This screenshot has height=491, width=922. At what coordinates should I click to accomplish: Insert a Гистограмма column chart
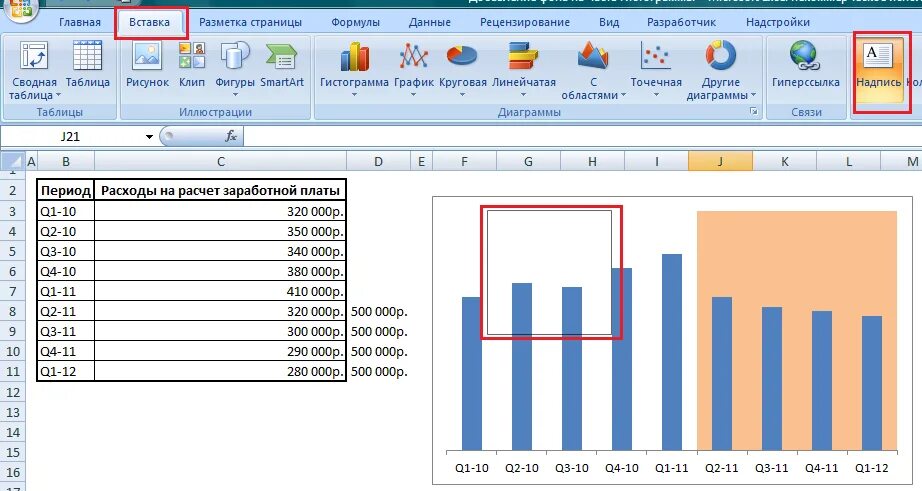(354, 68)
